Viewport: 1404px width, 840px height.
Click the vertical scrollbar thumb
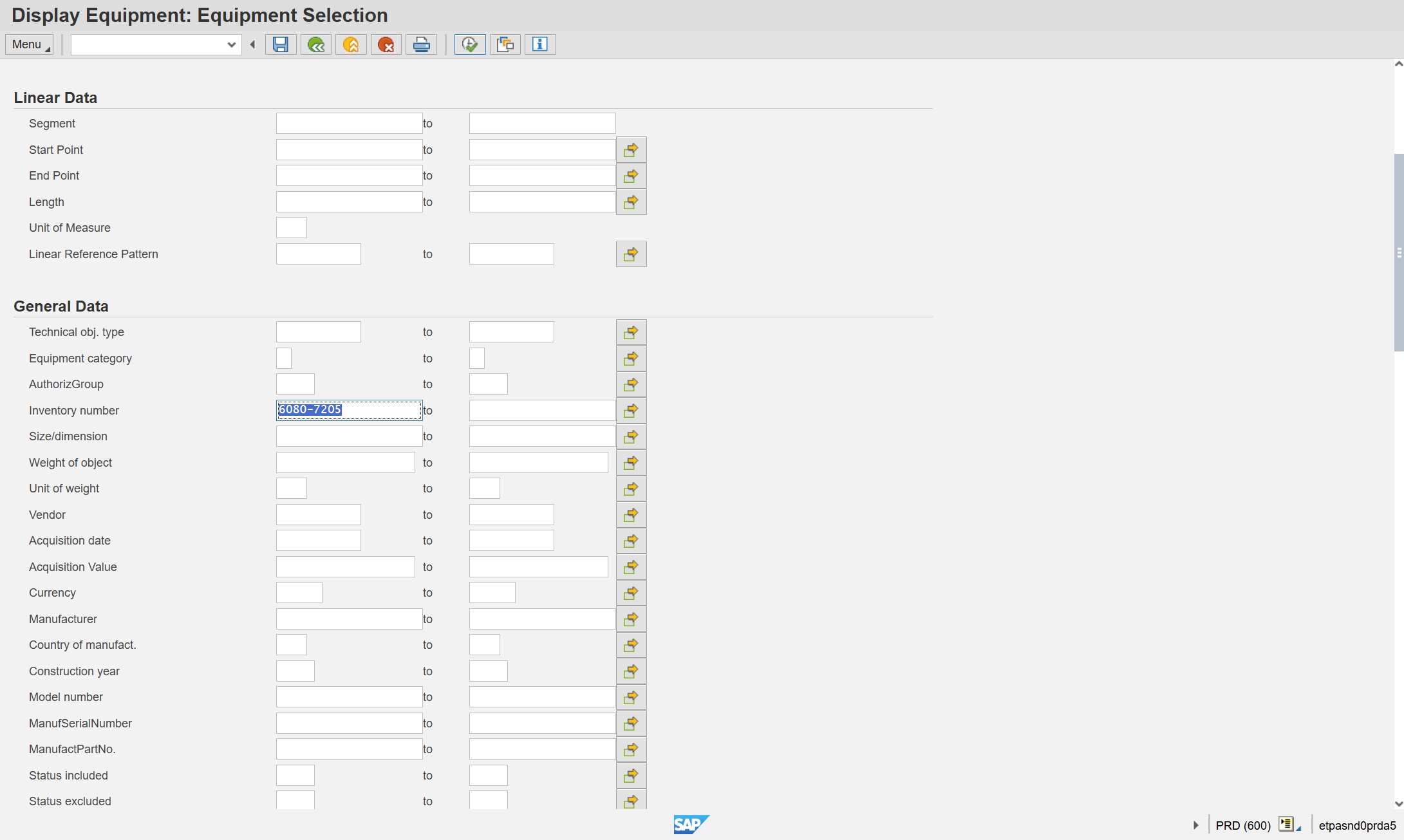point(1398,252)
